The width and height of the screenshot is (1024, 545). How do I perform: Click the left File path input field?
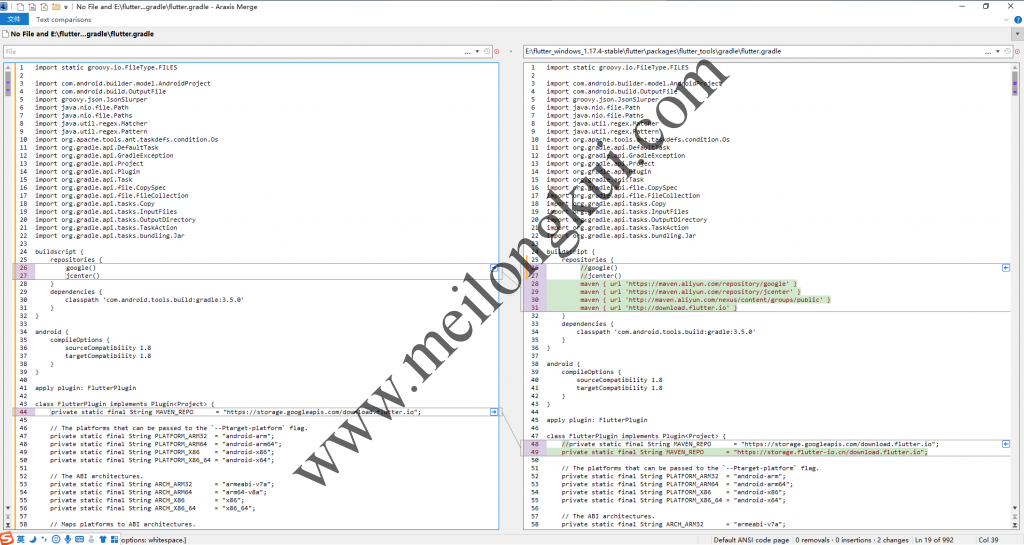pos(230,51)
